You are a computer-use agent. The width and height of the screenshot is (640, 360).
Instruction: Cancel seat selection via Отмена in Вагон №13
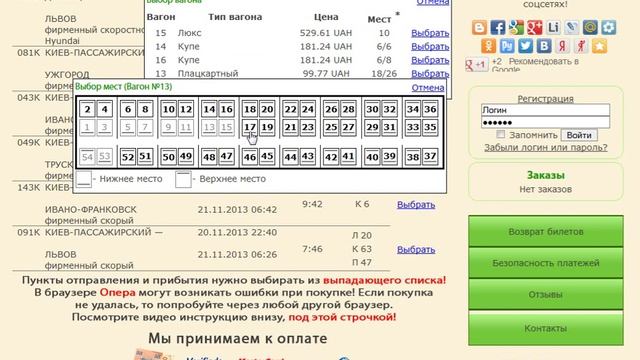[428, 87]
